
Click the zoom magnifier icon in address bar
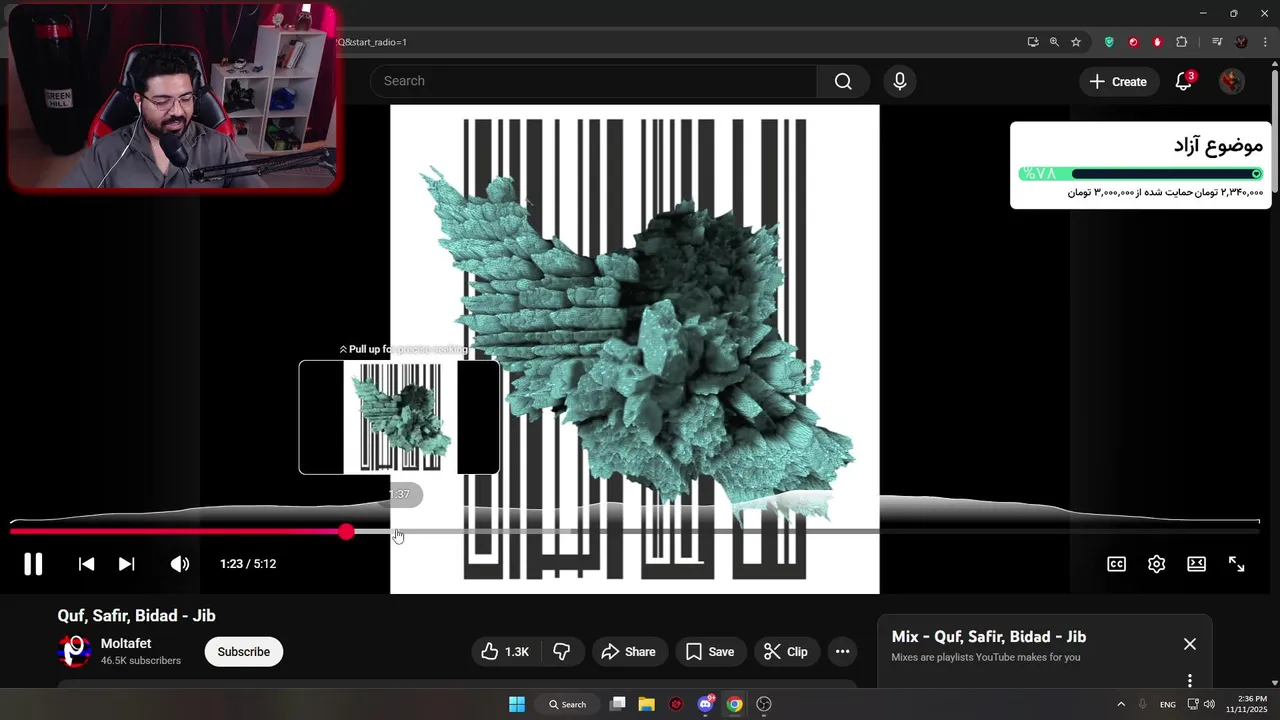1054,42
